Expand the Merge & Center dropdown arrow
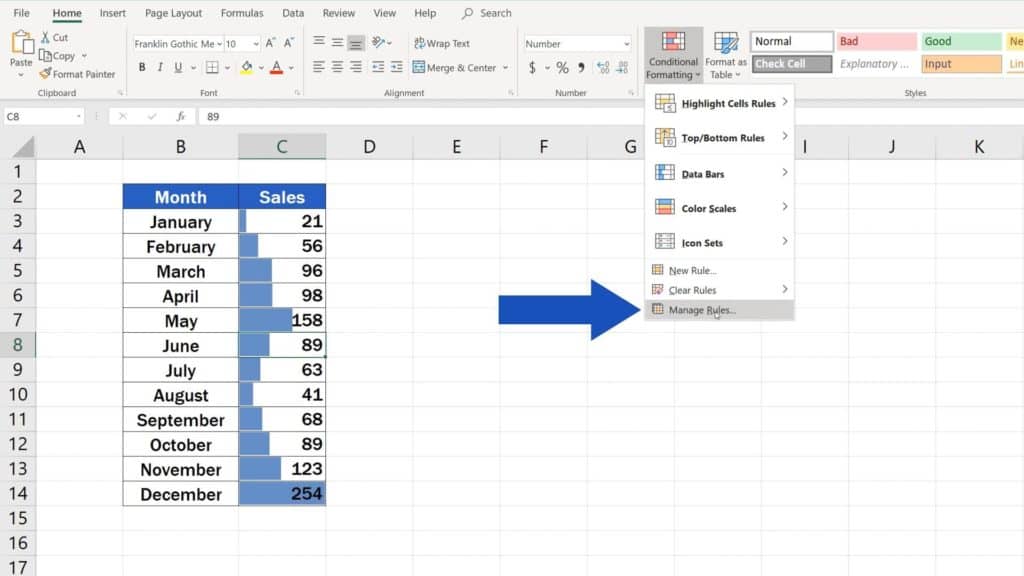Screen dimensions: 1024x576 [x=505, y=68]
